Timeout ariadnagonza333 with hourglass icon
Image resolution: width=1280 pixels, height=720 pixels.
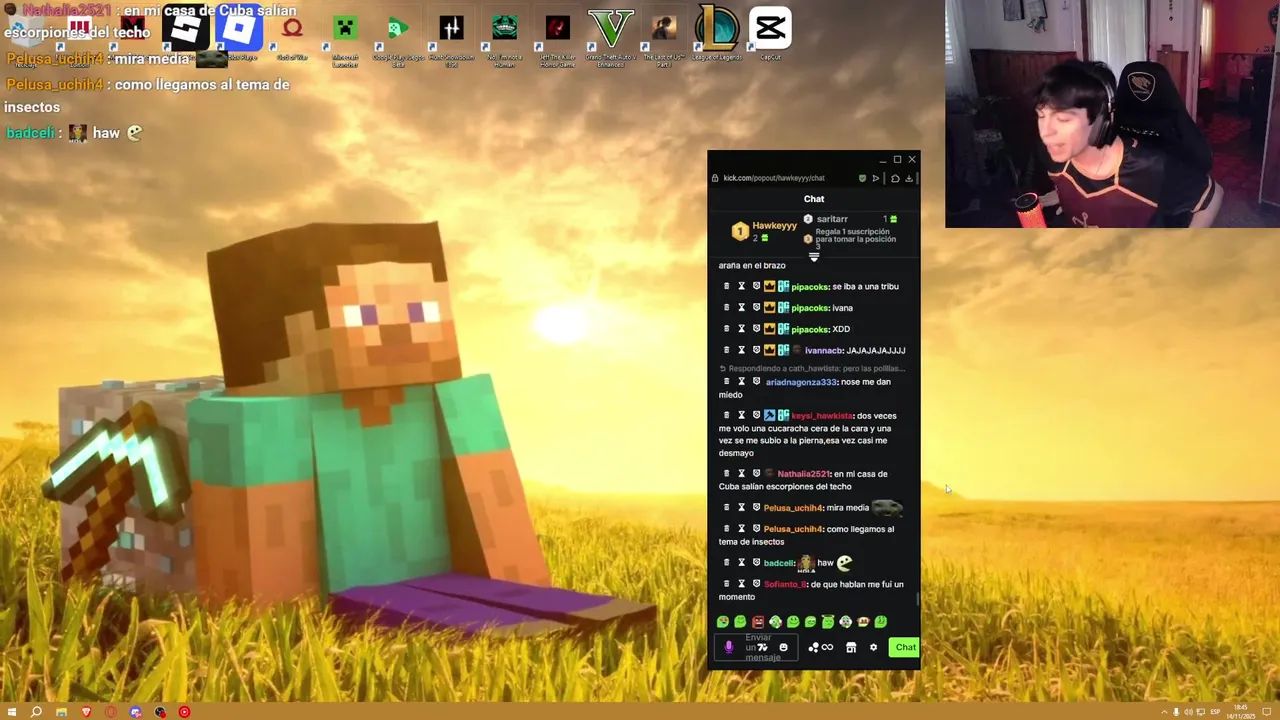tap(741, 382)
